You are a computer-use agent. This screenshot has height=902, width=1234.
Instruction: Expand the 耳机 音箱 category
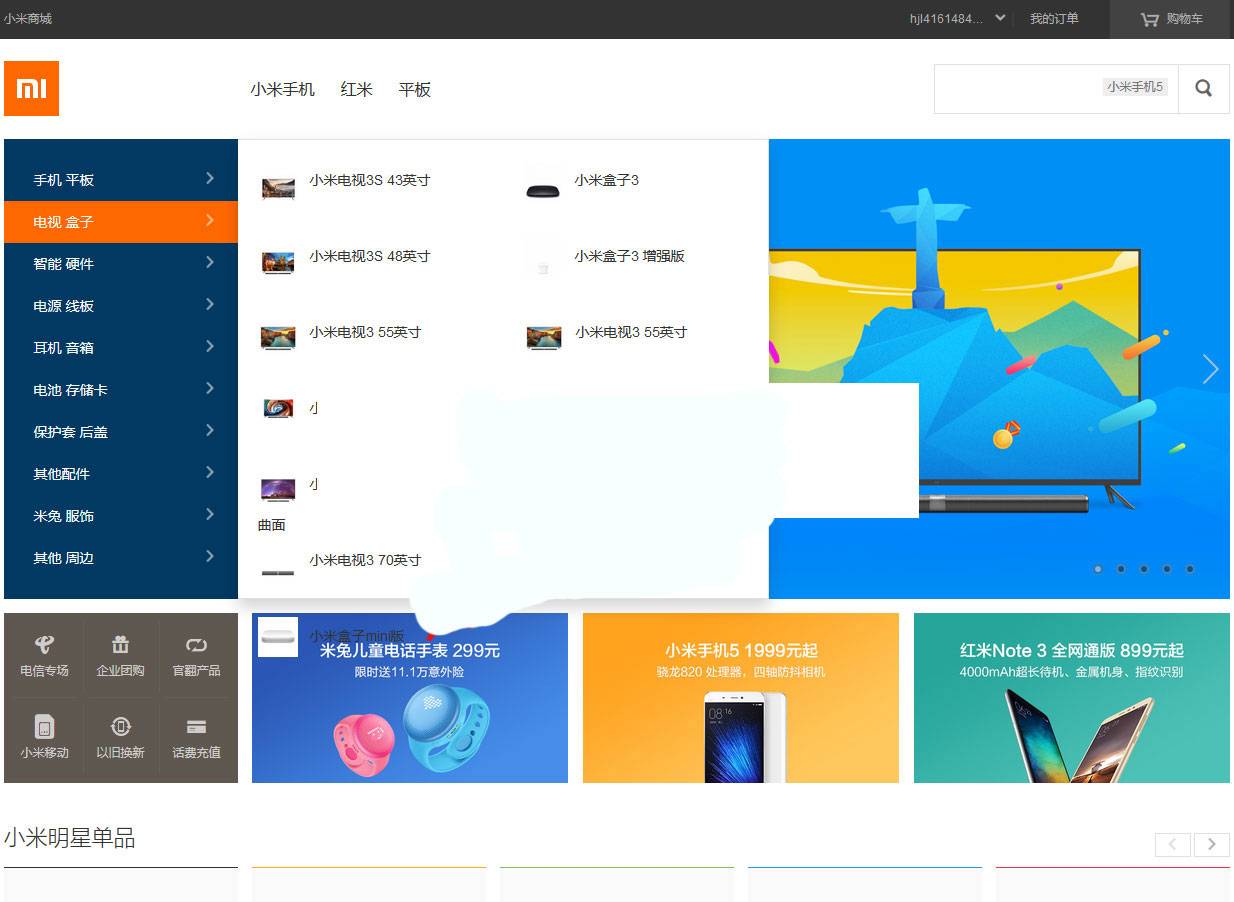(120, 348)
